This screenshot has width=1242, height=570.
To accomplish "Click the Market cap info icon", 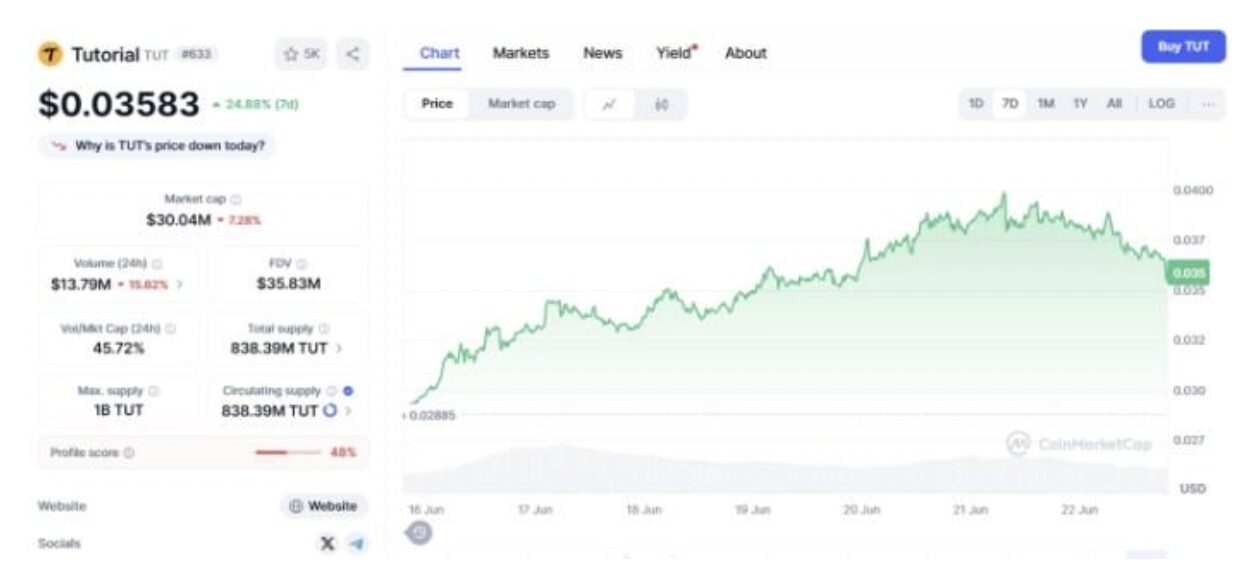I will pos(236,200).
